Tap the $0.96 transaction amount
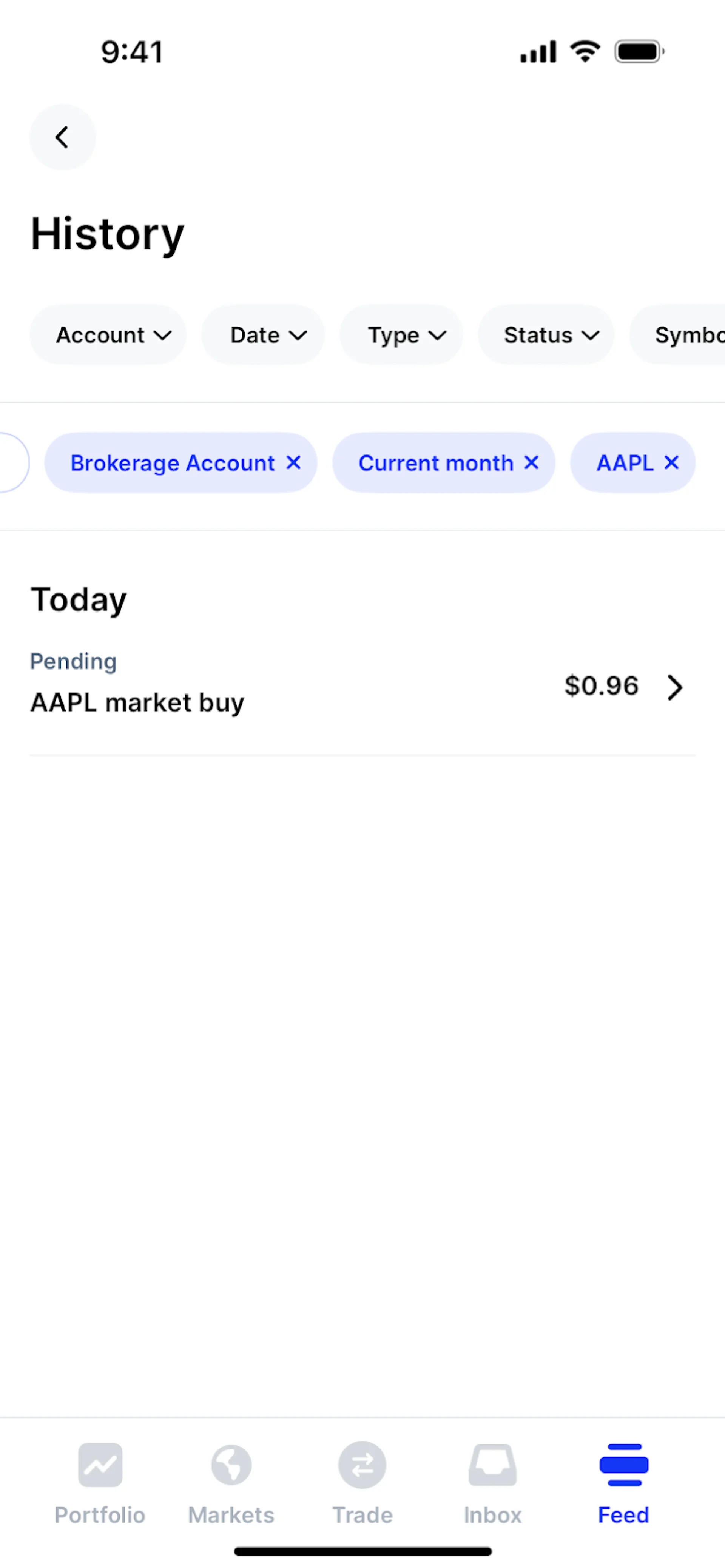This screenshot has height=1568, width=725. coord(602,686)
